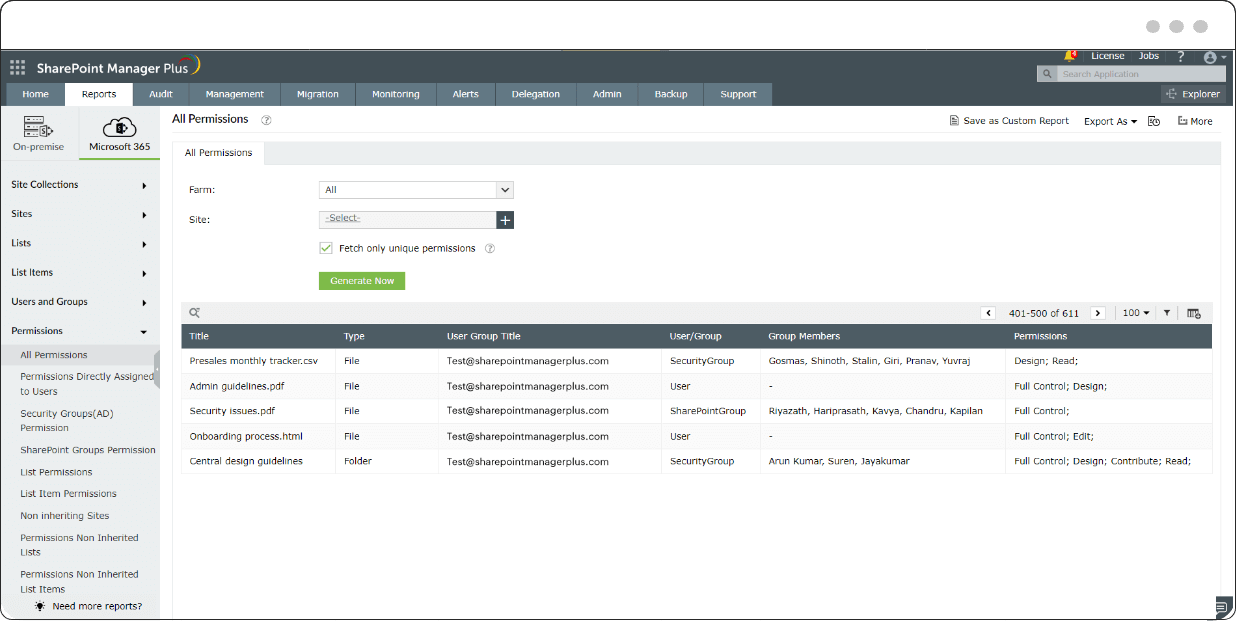
Task: Select Permissions Directly Assigned to Users
Action: pos(87,384)
